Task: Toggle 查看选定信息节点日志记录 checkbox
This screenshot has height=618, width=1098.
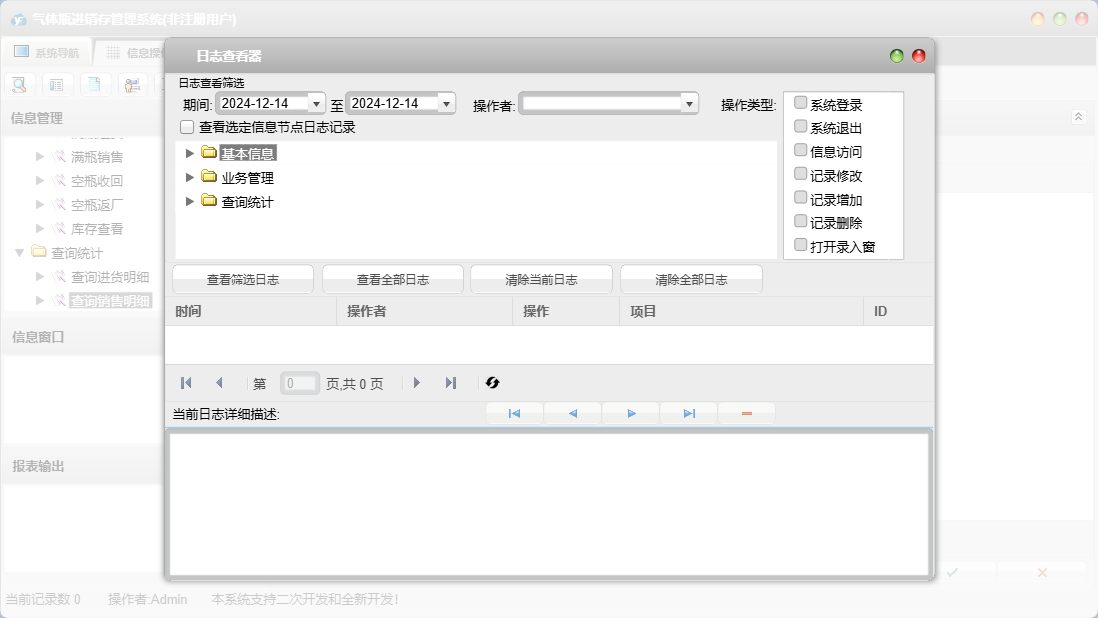Action: coord(187,128)
